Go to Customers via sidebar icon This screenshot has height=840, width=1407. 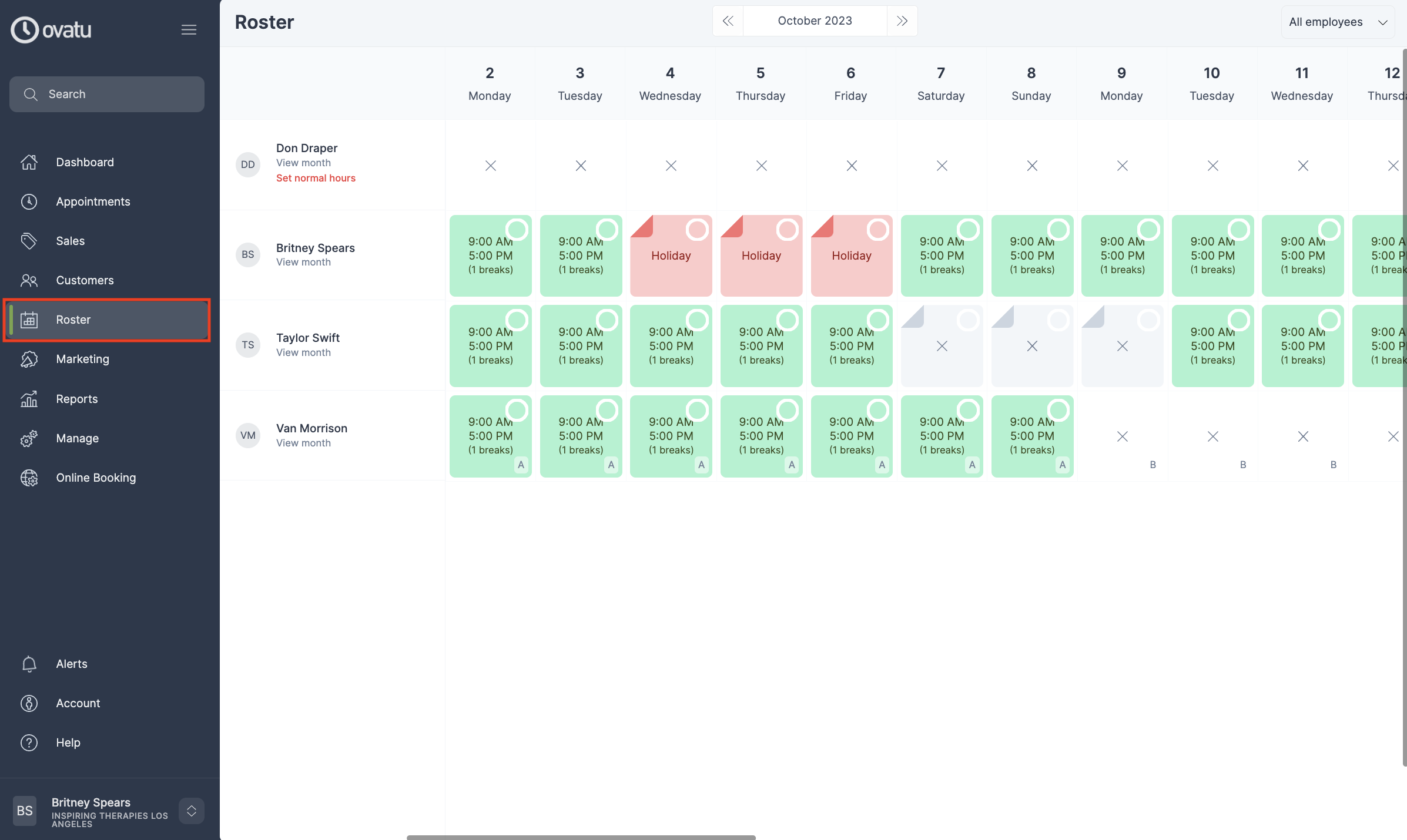[x=29, y=280]
